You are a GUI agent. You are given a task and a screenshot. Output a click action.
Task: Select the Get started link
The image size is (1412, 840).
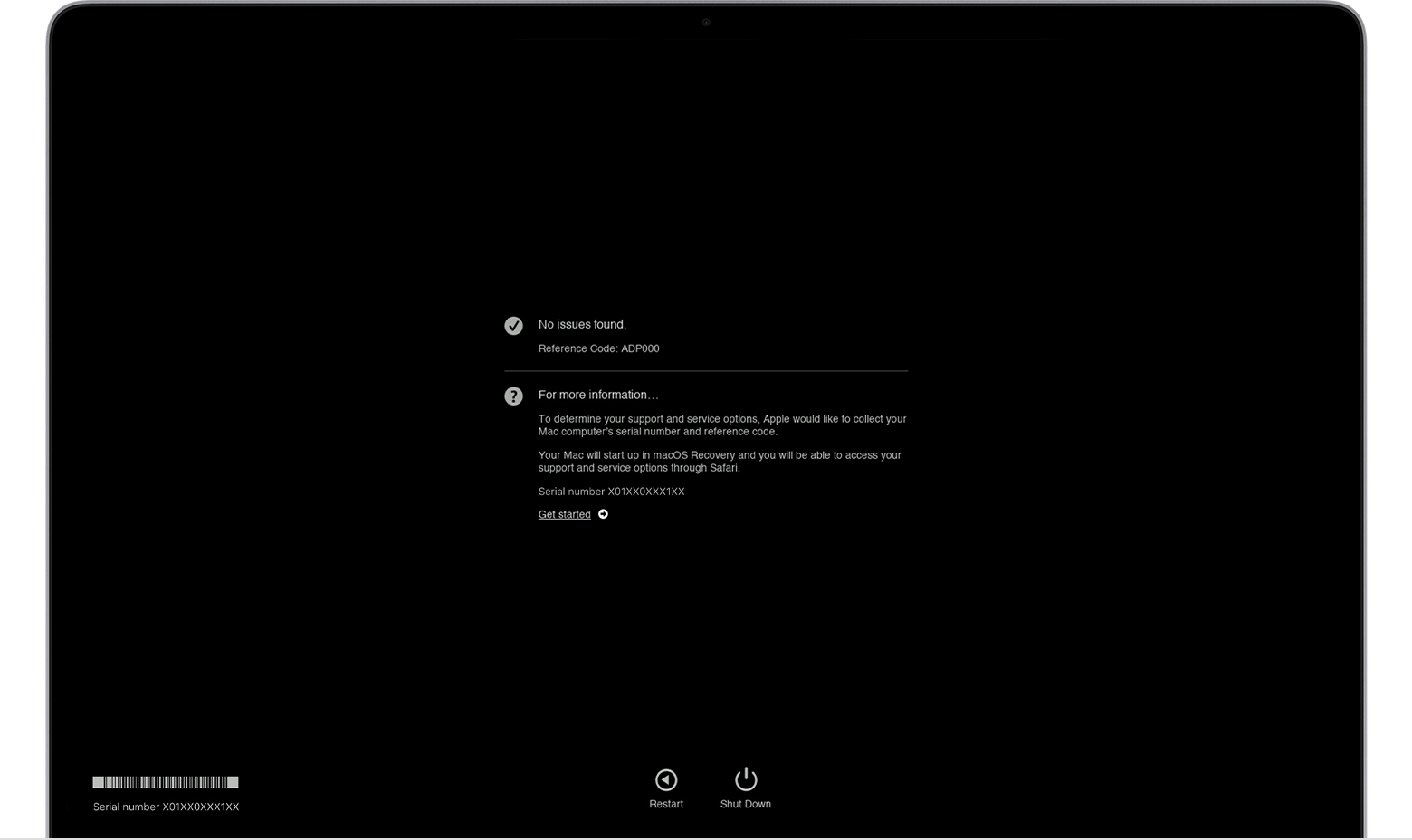click(x=564, y=514)
